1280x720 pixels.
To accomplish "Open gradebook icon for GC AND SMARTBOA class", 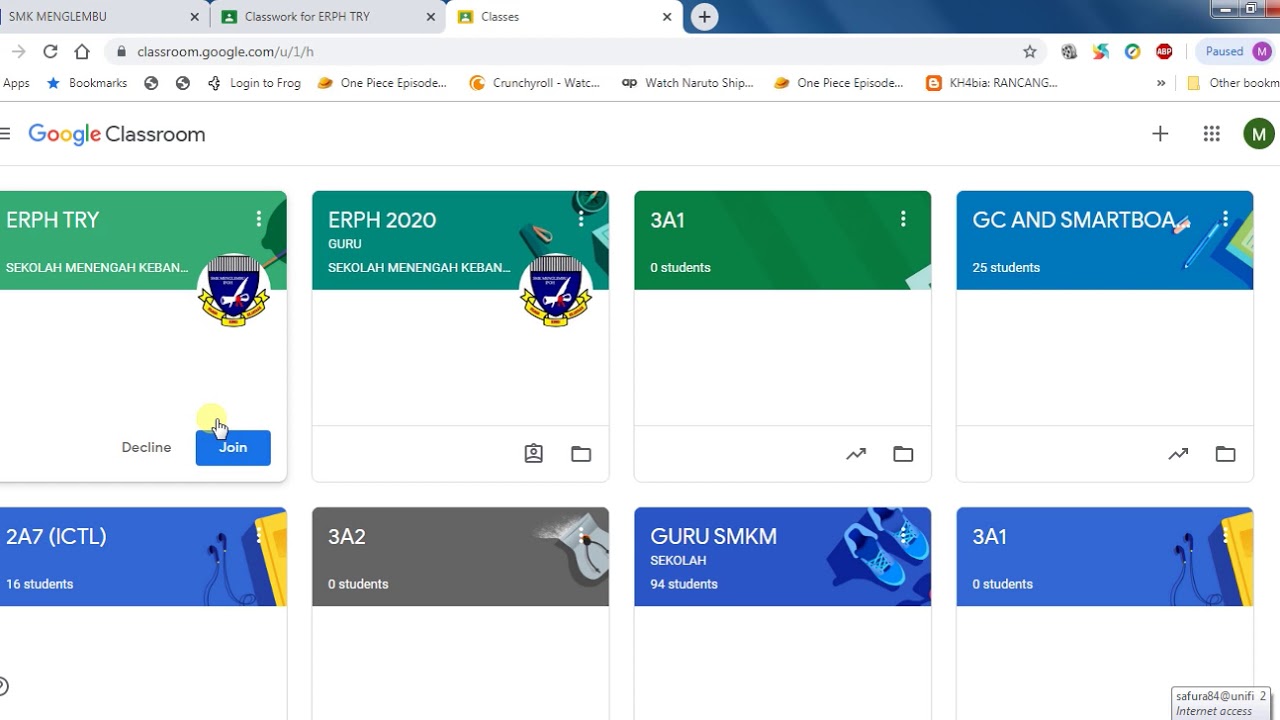I will [x=1178, y=454].
